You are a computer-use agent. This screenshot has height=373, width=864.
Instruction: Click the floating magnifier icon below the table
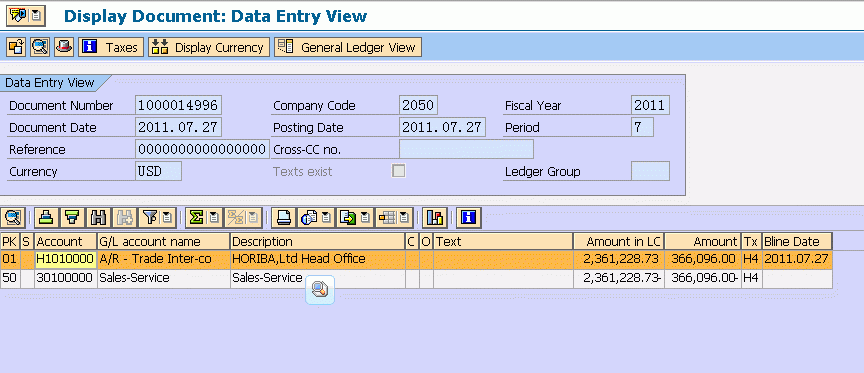tap(320, 290)
